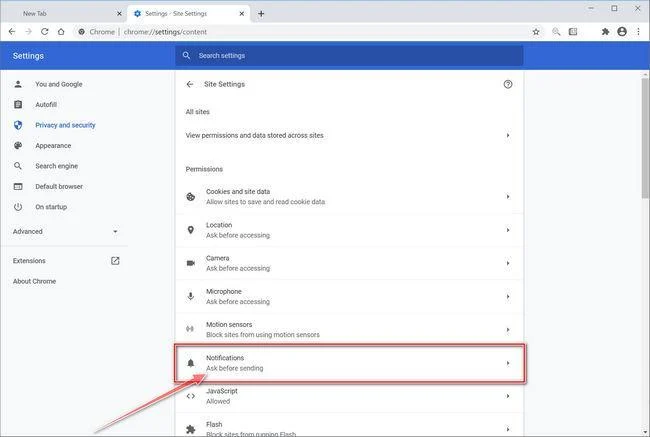Viewport: 650px width, 437px height.
Task: Open the home page via the house icon
Action: click(61, 32)
